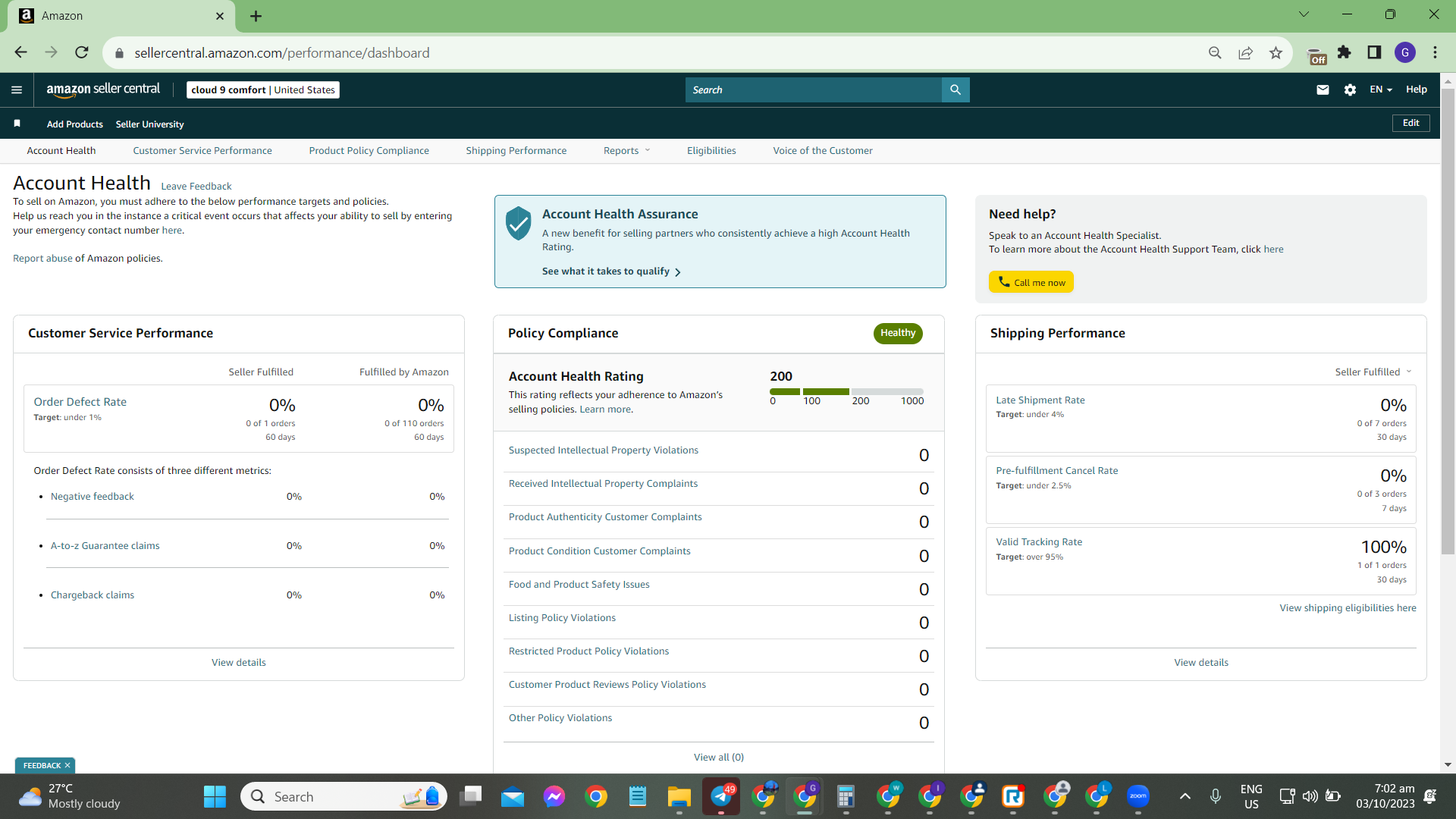Open the Order Defect Rate link
Image resolution: width=1456 pixels, height=819 pixels.
[80, 402]
